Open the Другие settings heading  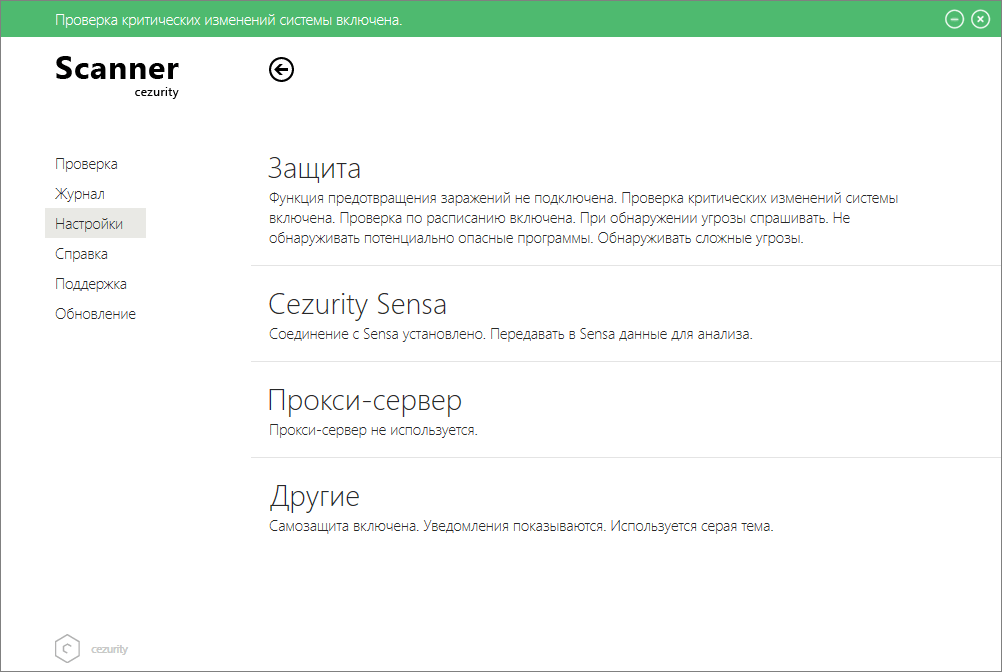coord(314,497)
